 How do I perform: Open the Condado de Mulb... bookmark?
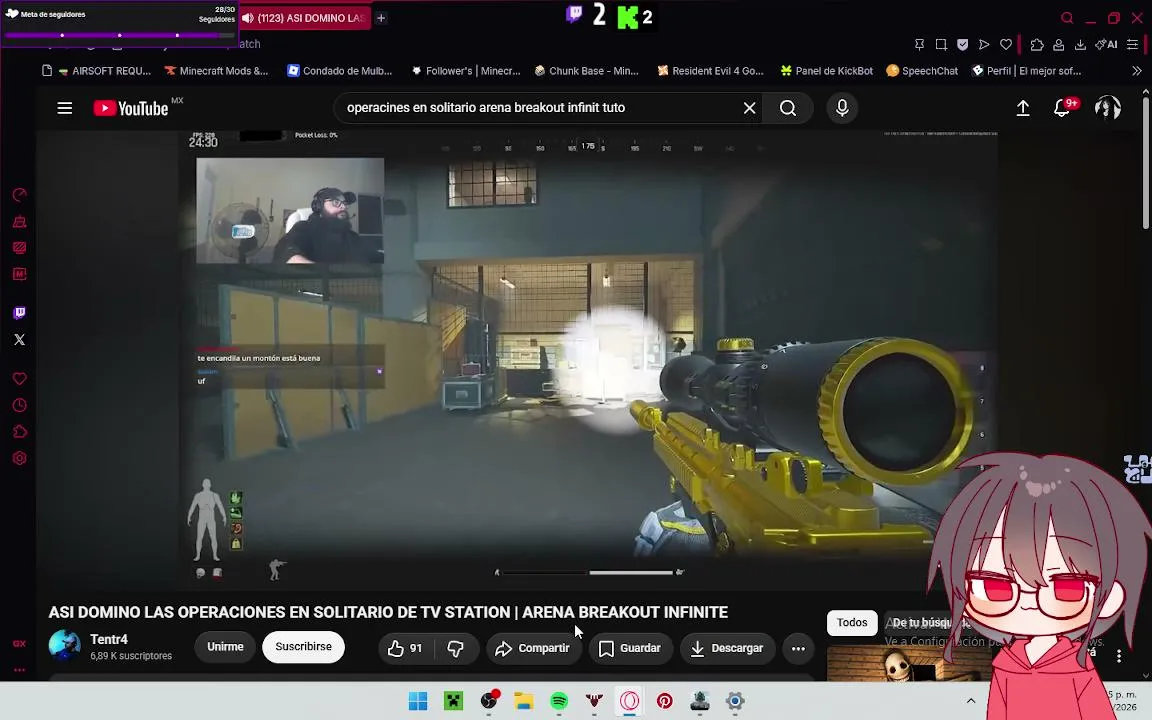[339, 71]
